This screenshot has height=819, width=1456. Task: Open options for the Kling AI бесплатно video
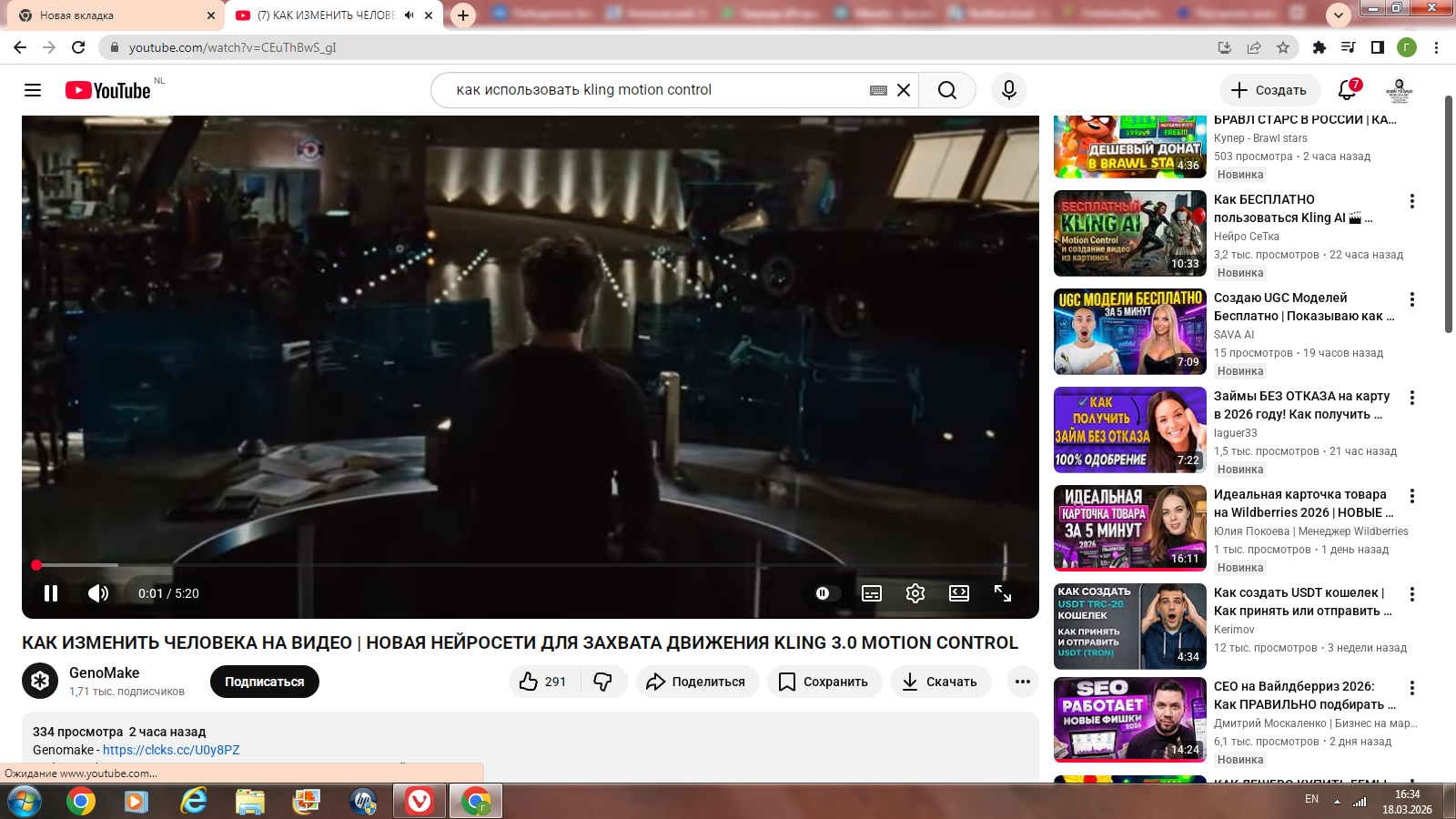[x=1412, y=201]
